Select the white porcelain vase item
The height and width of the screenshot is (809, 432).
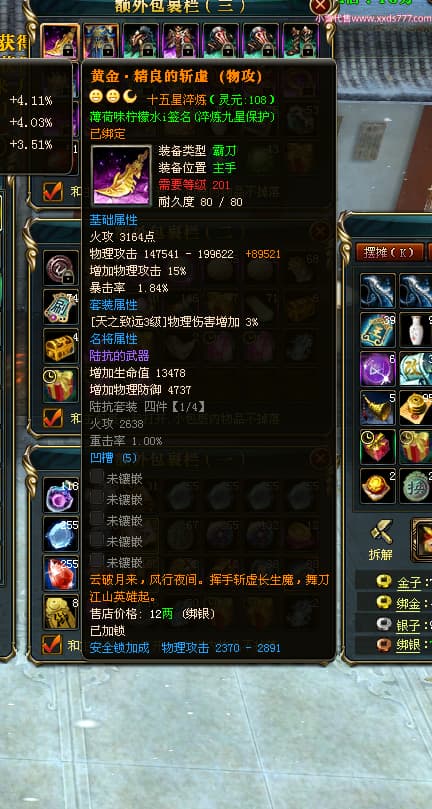pyautogui.click(x=415, y=330)
